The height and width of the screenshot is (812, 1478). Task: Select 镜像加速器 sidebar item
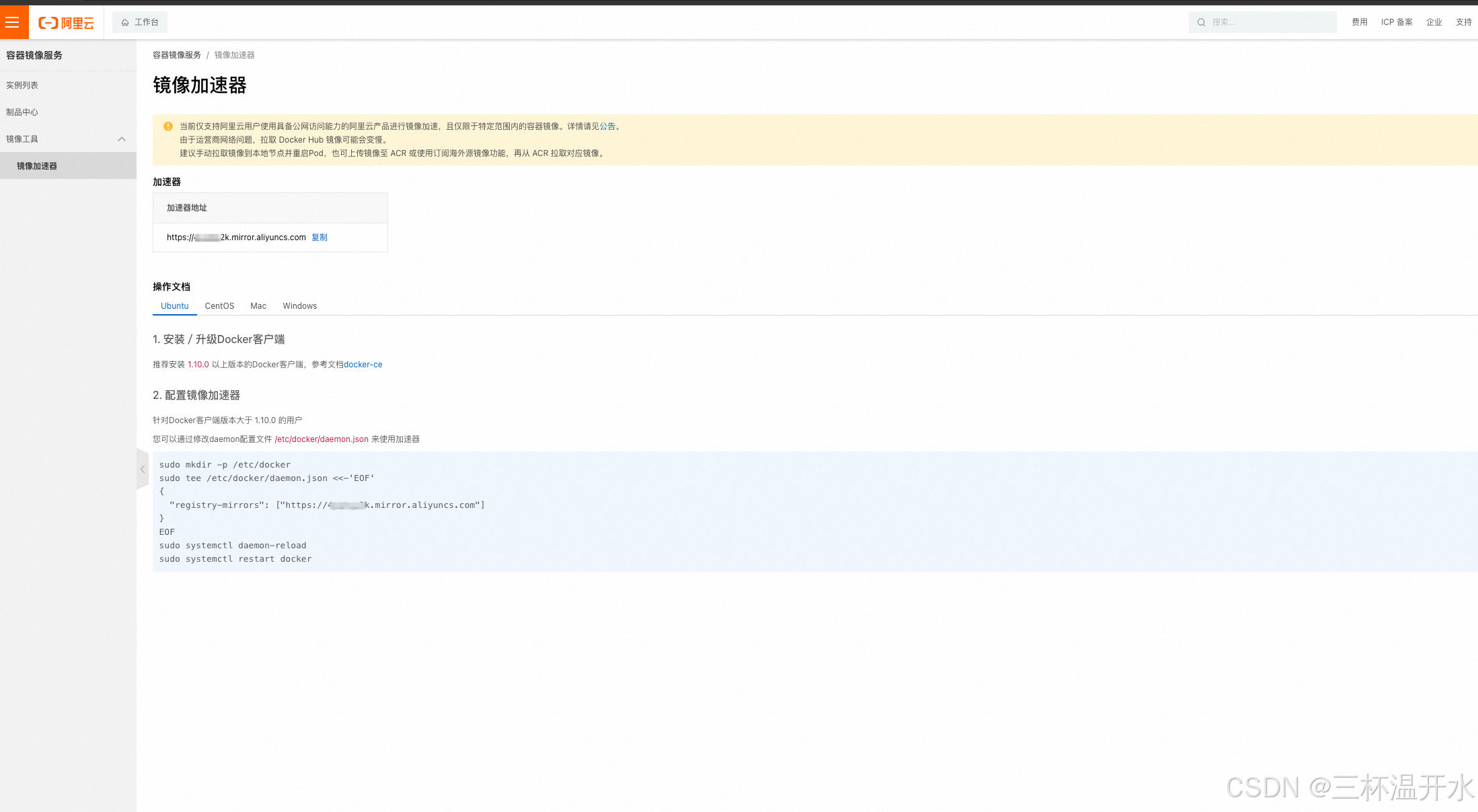(37, 166)
